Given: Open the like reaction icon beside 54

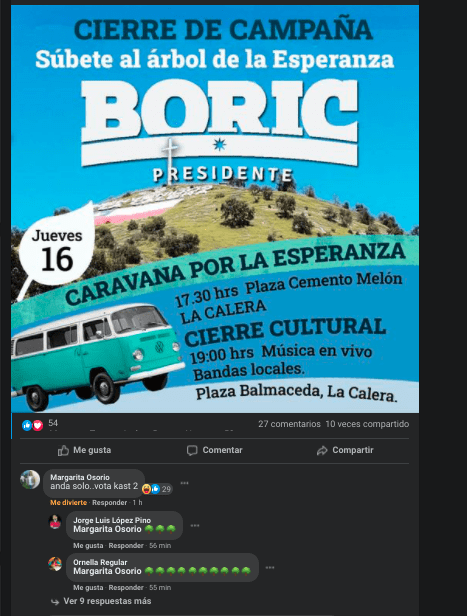Looking at the screenshot, I should 27,425.
